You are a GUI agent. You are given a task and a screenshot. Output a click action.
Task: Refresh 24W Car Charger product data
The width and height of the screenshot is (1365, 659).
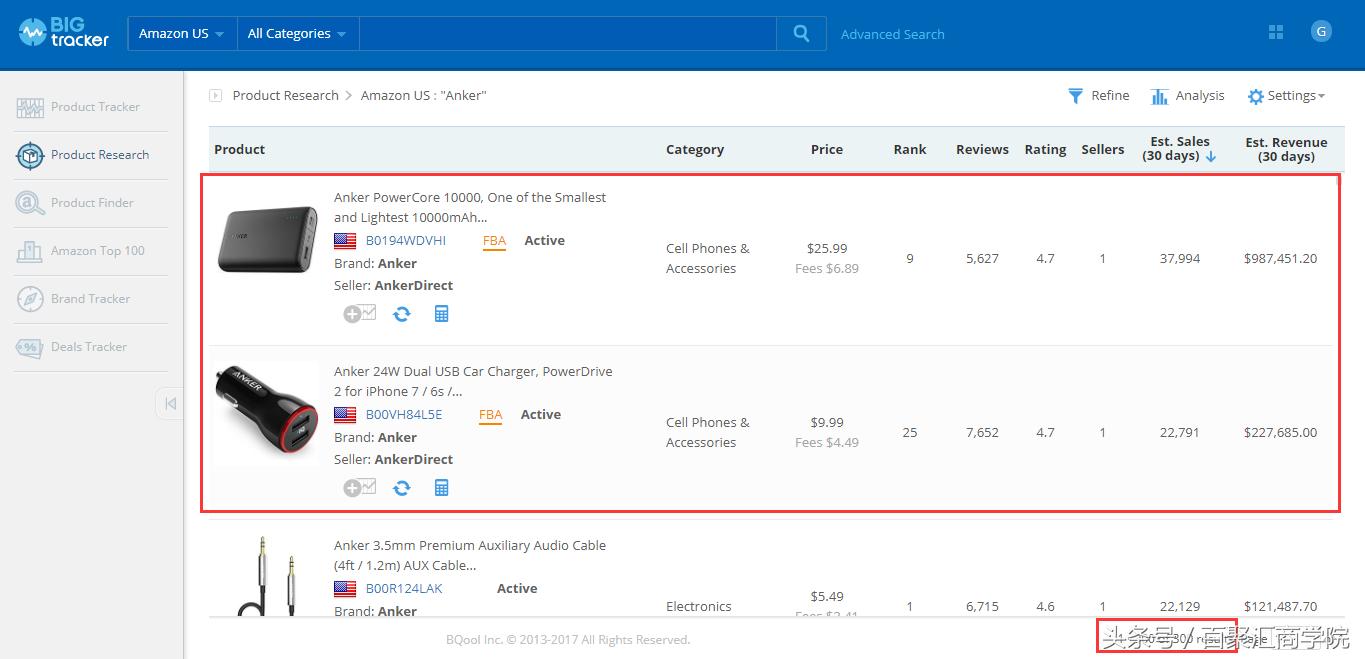[402, 488]
